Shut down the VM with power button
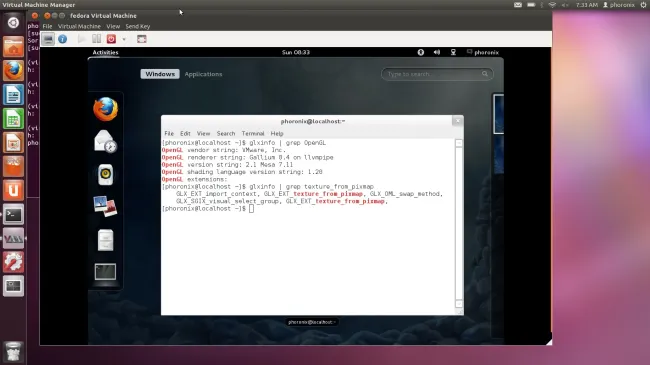The width and height of the screenshot is (650, 365). [x=111, y=39]
